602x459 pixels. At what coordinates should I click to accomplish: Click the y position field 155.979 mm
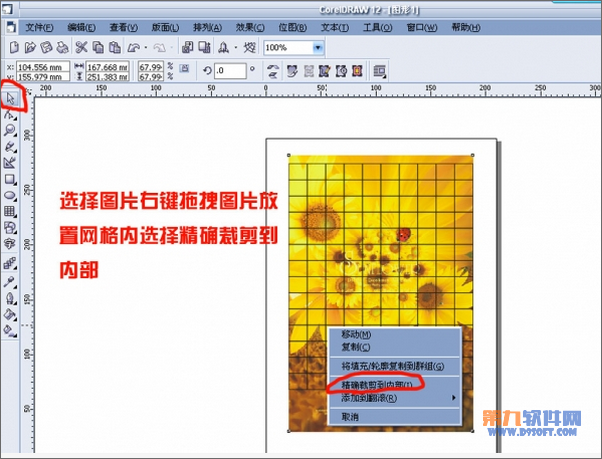[43, 77]
